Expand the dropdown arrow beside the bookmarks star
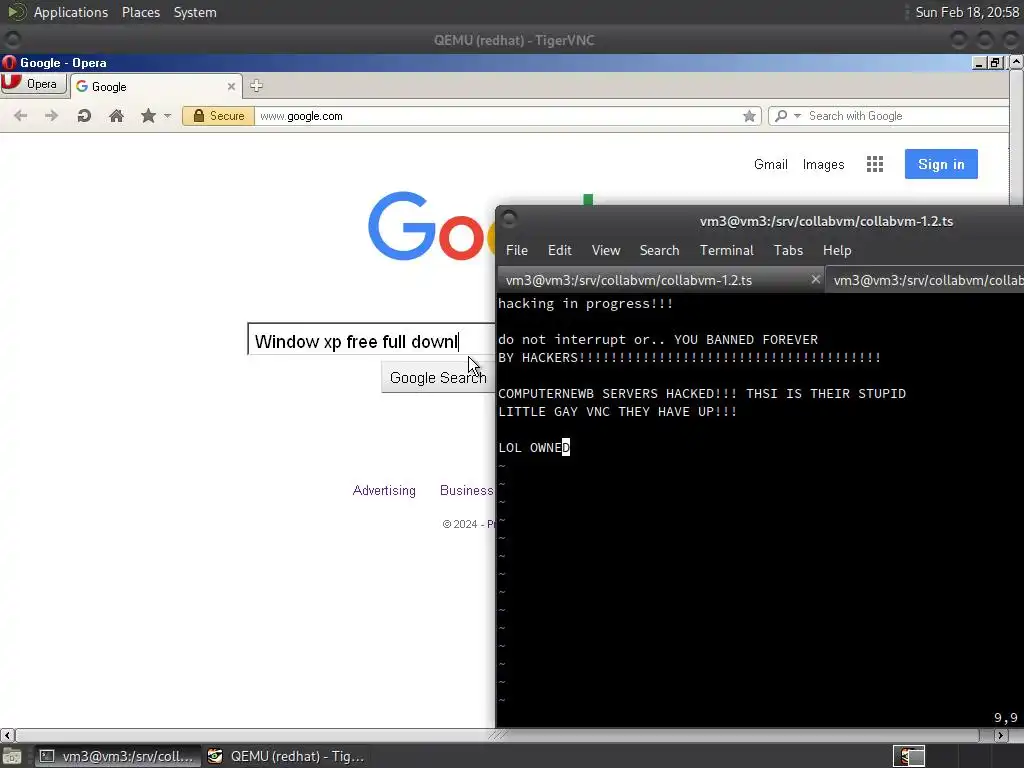This screenshot has height=768, width=1024. click(168, 116)
